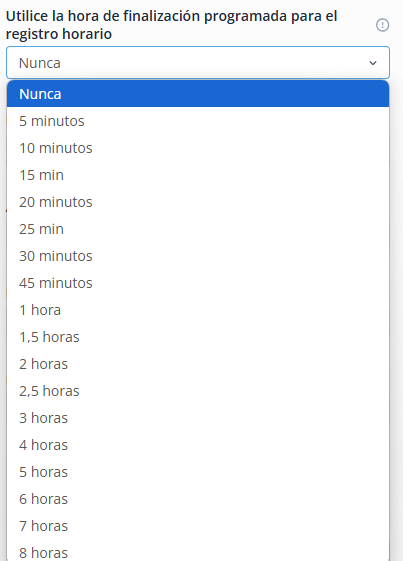Pick the 1,5 horas entry
Image resolution: width=403 pixels, height=561 pixels.
pos(198,337)
